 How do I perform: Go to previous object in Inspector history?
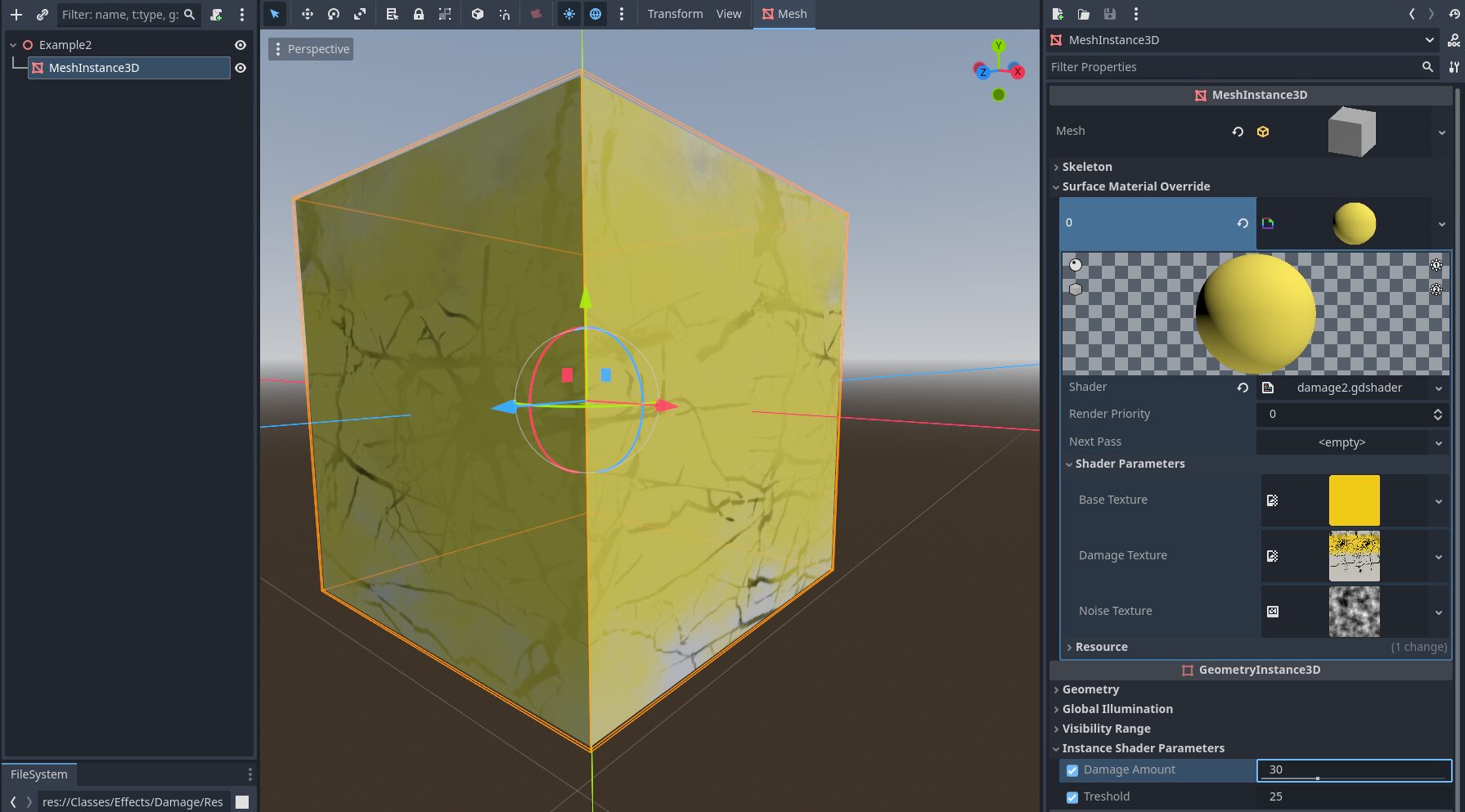coord(1412,14)
